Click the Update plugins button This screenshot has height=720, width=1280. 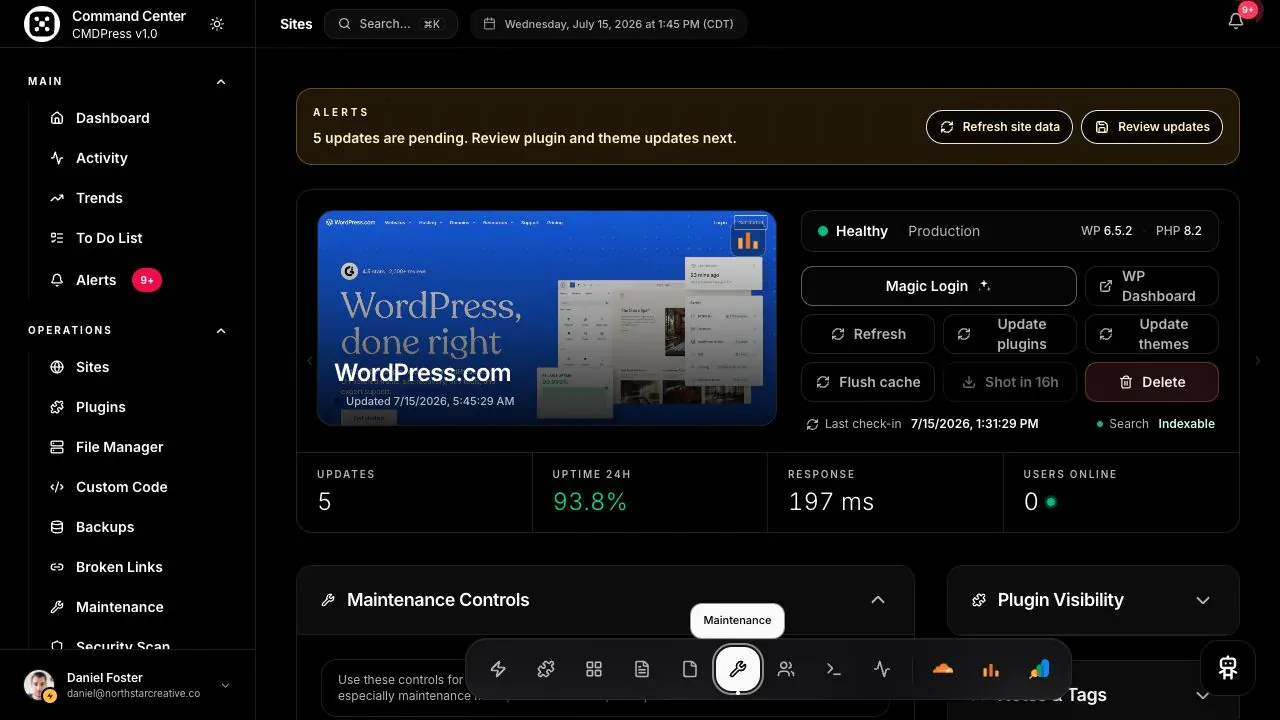tap(1010, 334)
